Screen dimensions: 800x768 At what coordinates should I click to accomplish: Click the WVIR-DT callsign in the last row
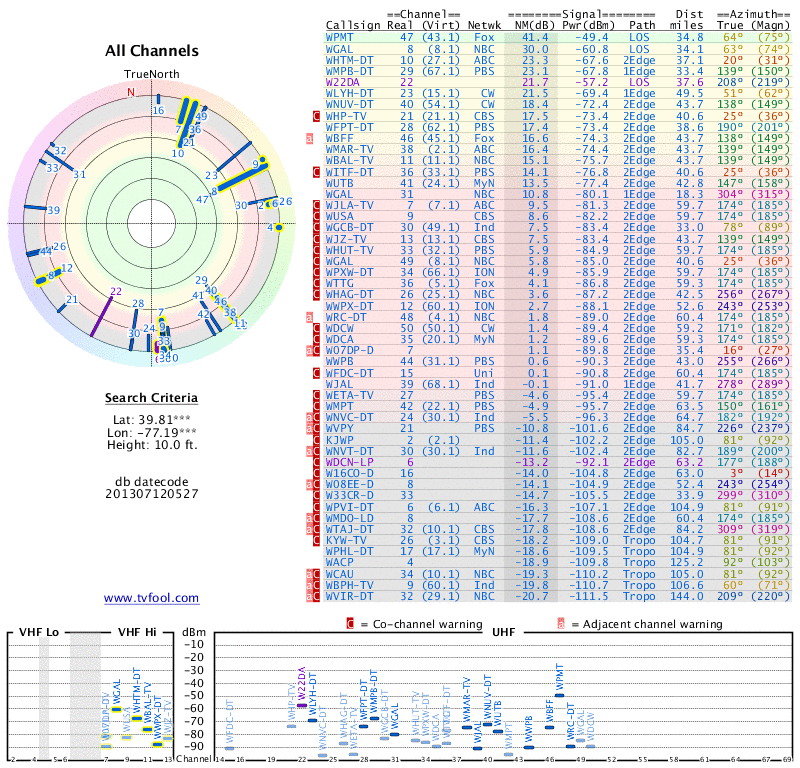click(x=350, y=595)
